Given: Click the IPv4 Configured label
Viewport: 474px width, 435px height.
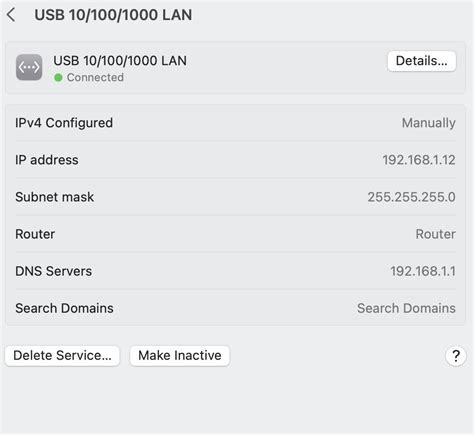Looking at the screenshot, I should click(64, 123).
